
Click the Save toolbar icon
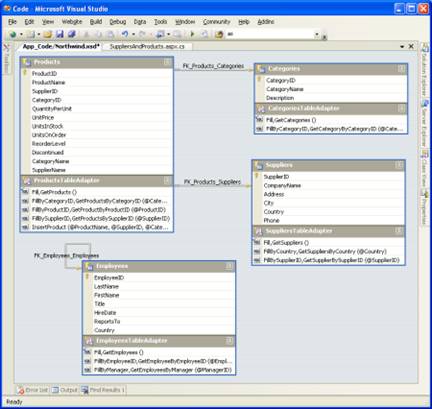click(x=60, y=34)
